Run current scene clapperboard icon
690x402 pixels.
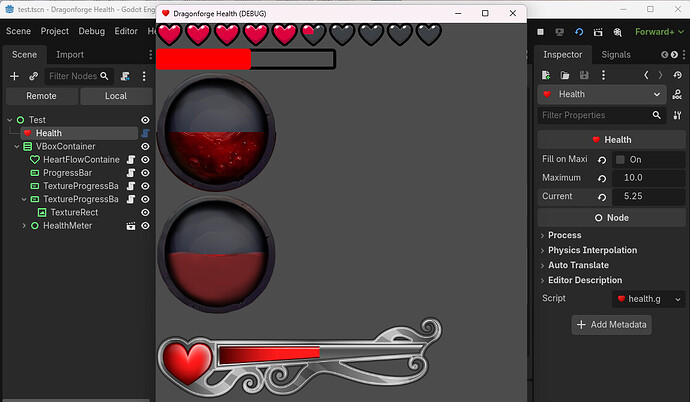click(598, 32)
